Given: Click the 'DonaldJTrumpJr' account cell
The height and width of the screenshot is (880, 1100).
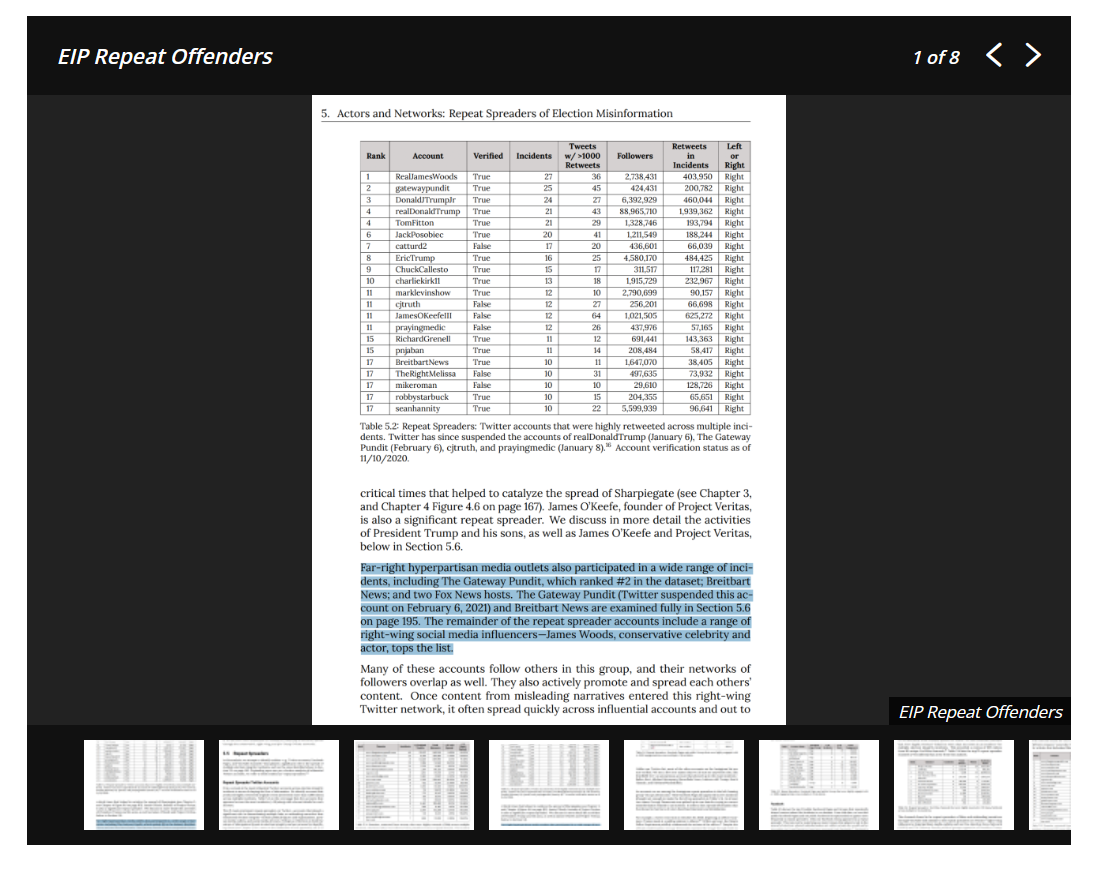Looking at the screenshot, I should point(428,200).
